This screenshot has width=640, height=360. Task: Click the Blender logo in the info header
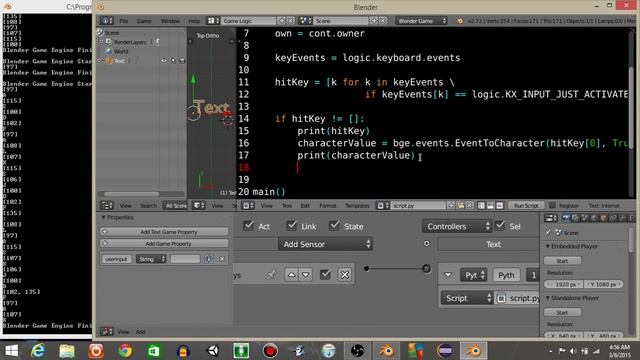click(460, 21)
